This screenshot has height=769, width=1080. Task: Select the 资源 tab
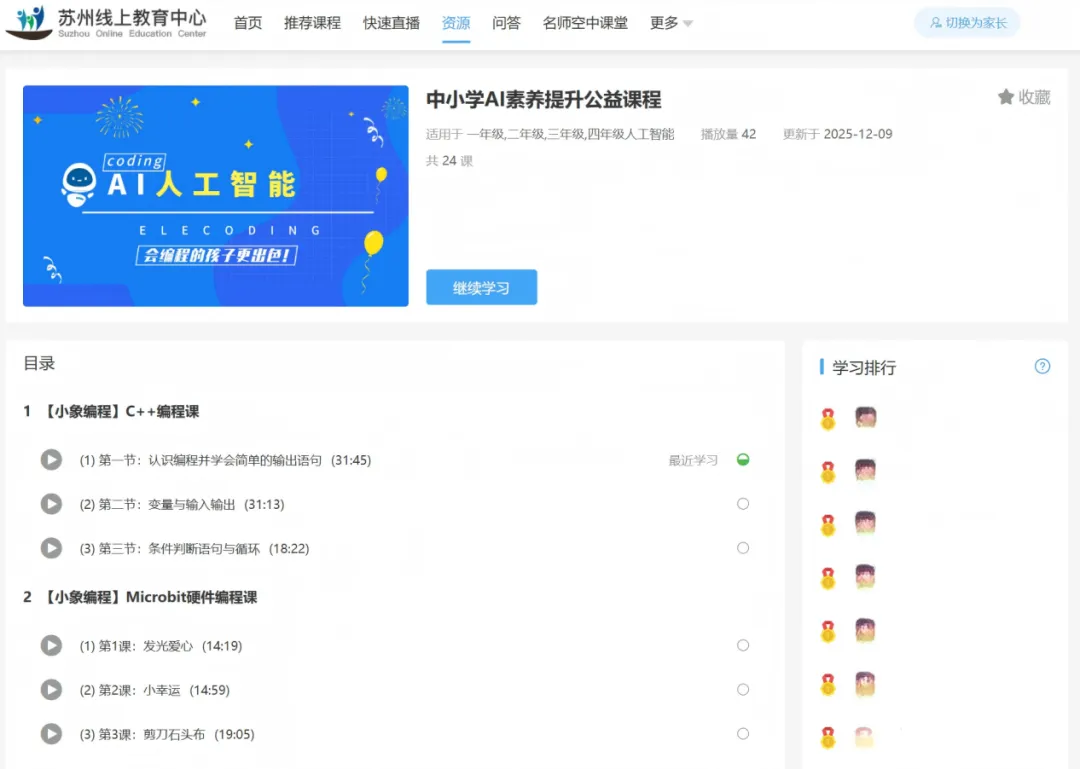(x=456, y=23)
